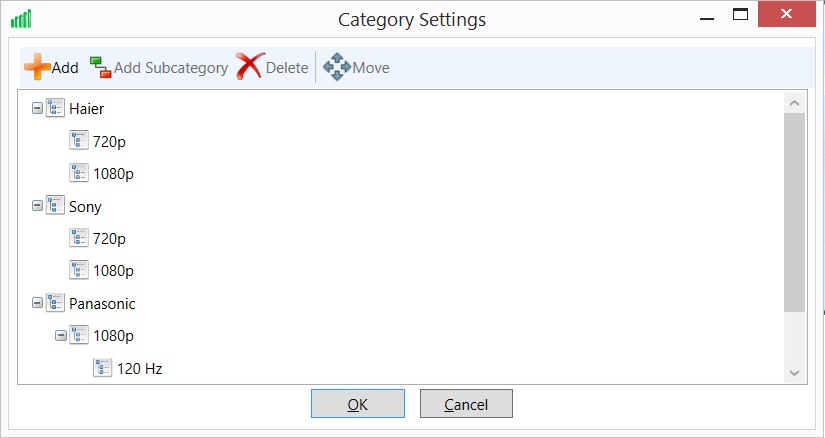Image resolution: width=825 pixels, height=438 pixels.
Task: Click the scrollbar up arrow
Action: 795,102
